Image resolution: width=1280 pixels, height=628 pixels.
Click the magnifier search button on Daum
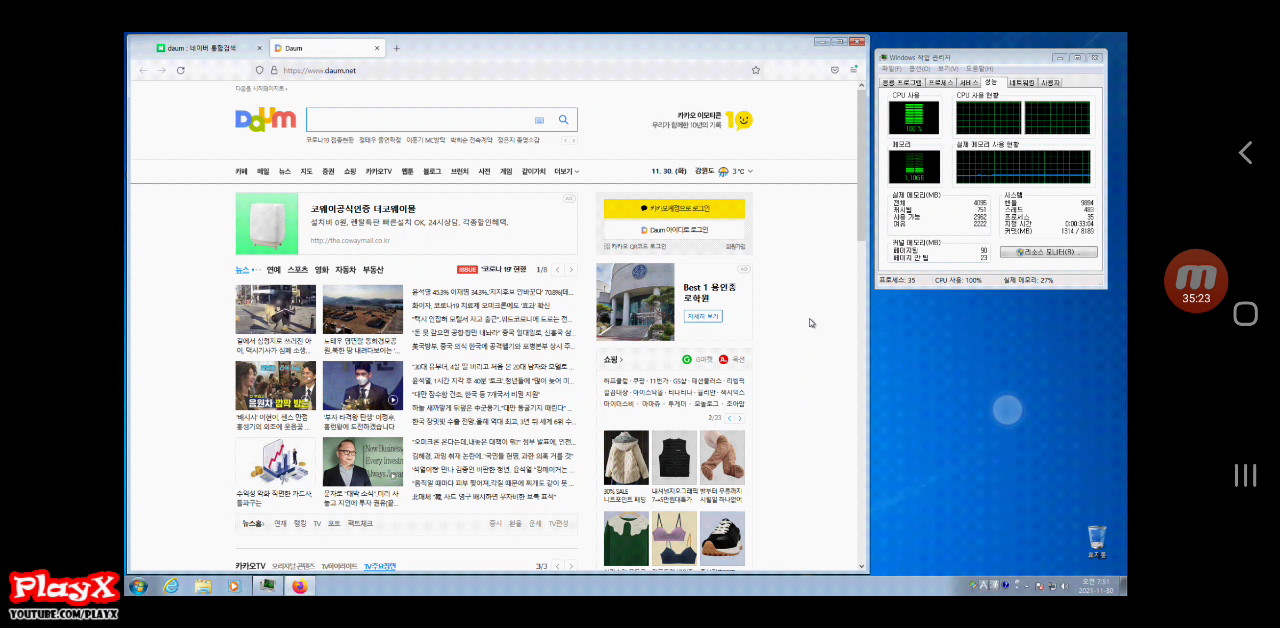pyautogui.click(x=564, y=120)
